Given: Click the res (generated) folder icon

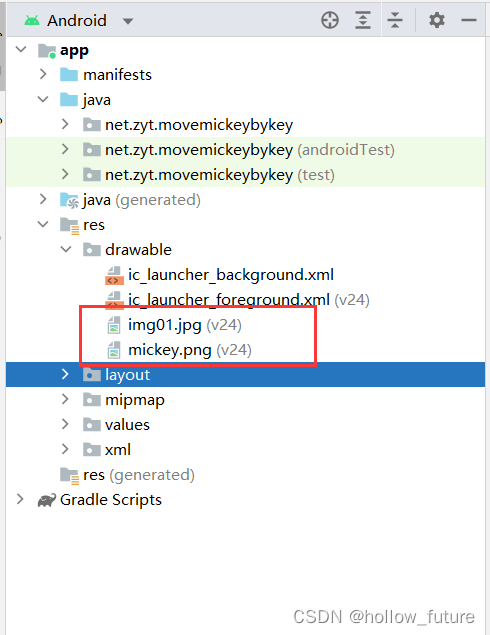Looking at the screenshot, I should point(69,476).
